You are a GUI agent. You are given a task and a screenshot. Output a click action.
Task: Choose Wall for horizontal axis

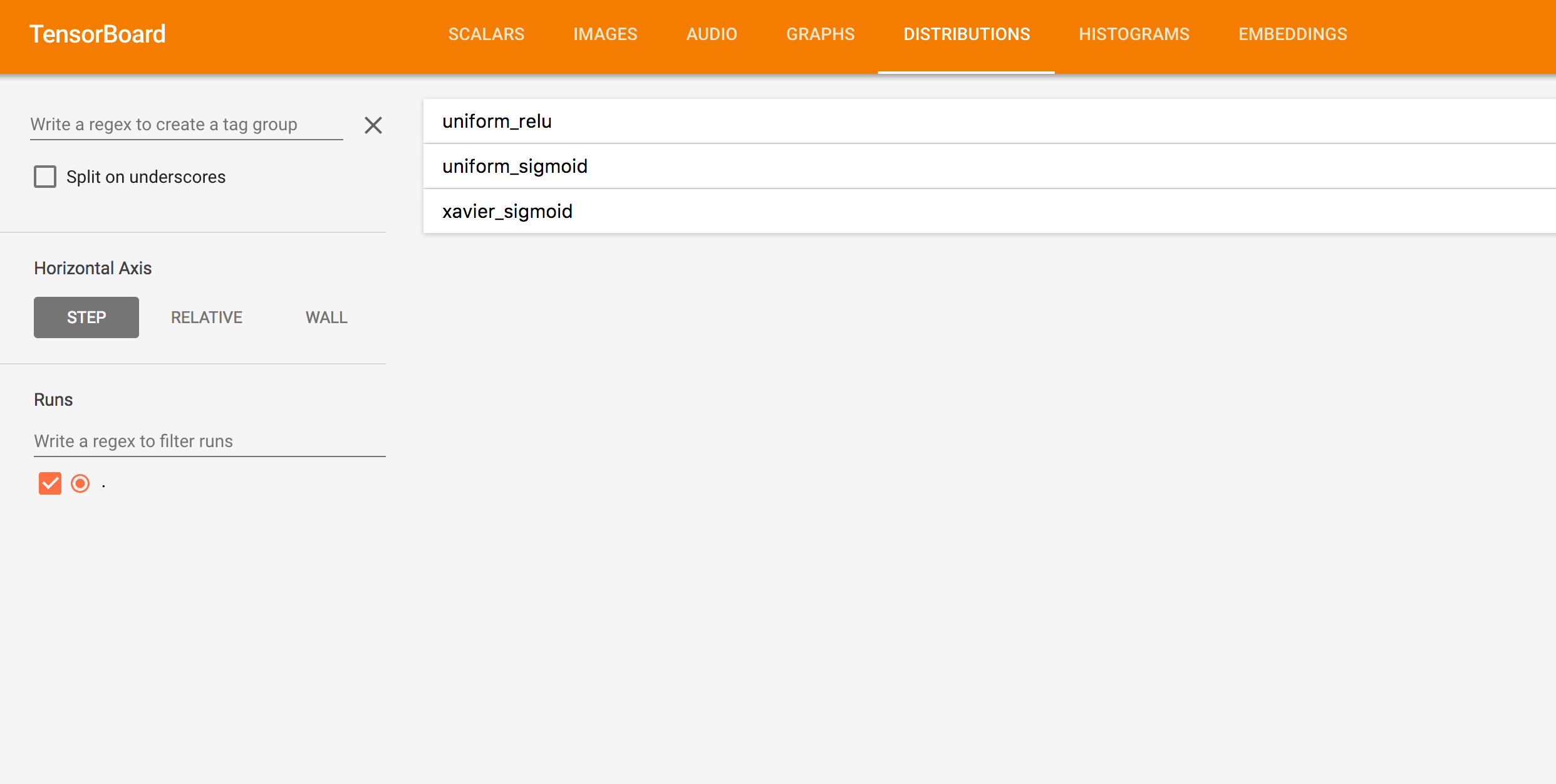tap(326, 317)
